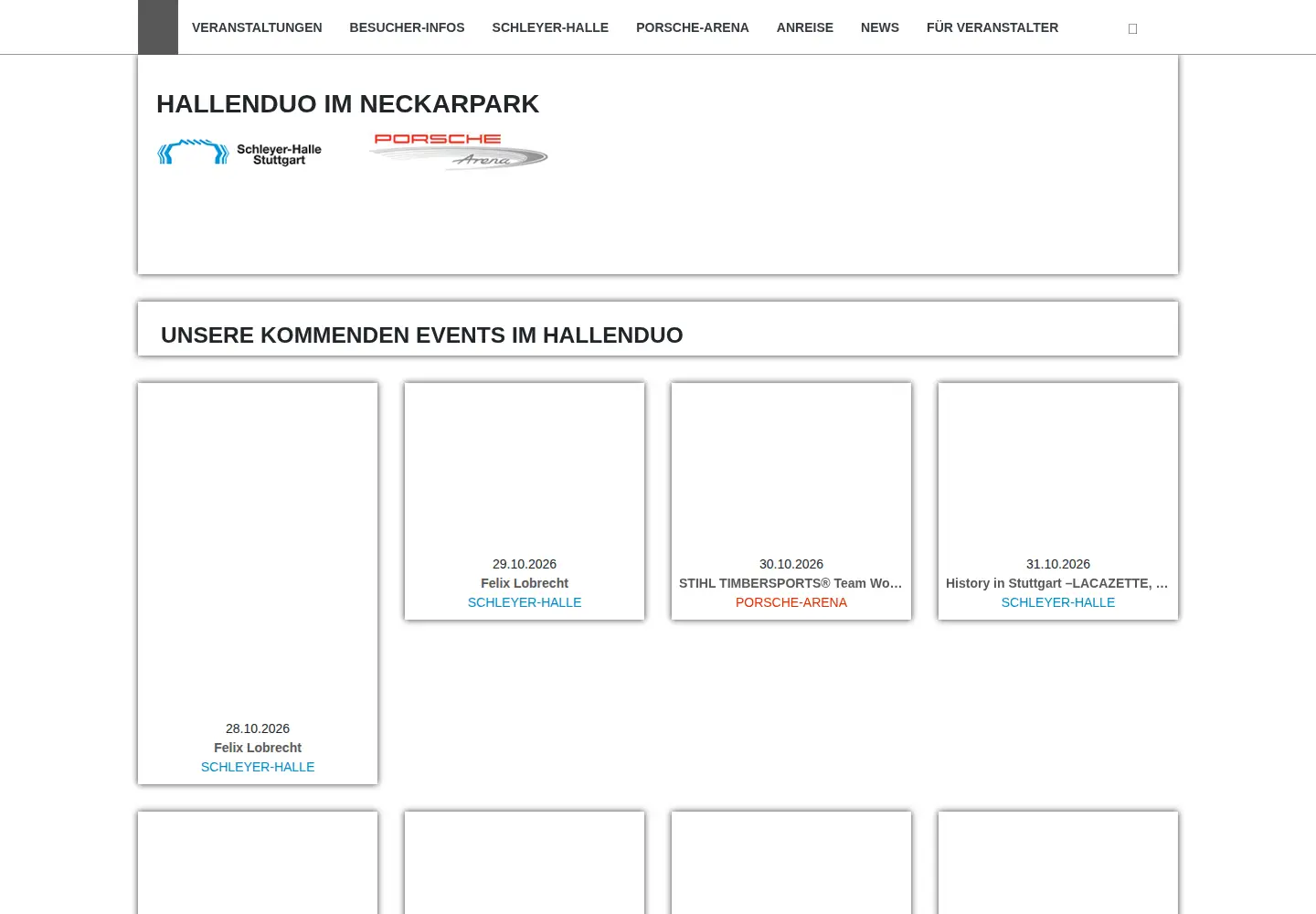Click the date 28.10.2026

[258, 728]
